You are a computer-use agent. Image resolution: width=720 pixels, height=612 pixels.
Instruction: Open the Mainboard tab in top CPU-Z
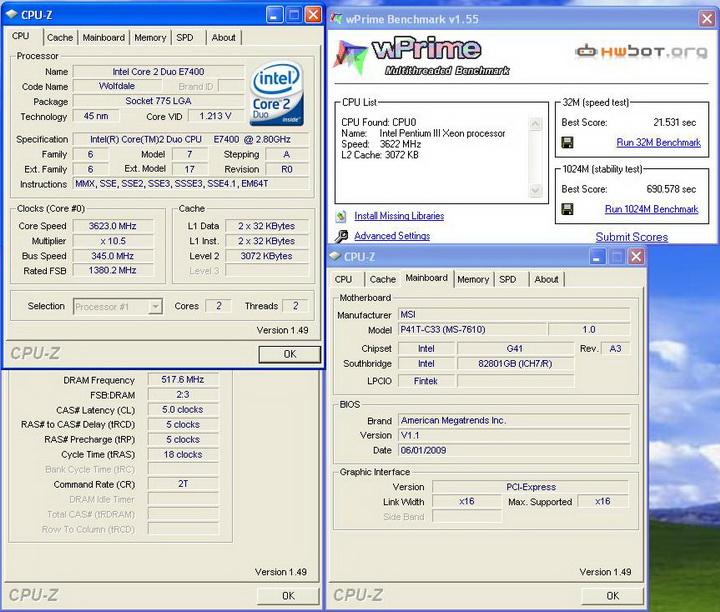tap(104, 38)
